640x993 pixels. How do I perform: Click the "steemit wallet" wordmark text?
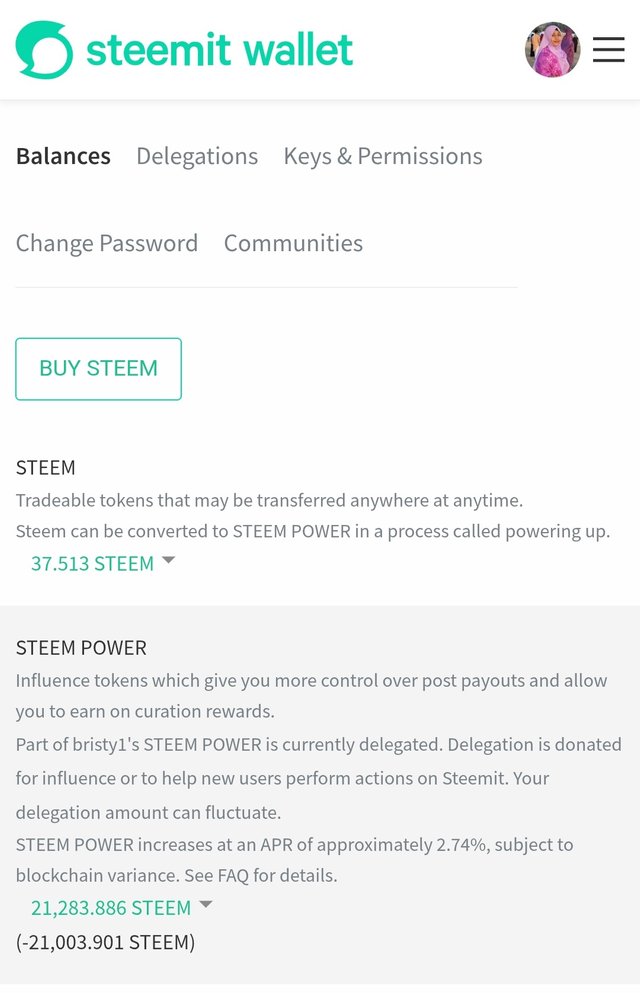click(x=219, y=50)
